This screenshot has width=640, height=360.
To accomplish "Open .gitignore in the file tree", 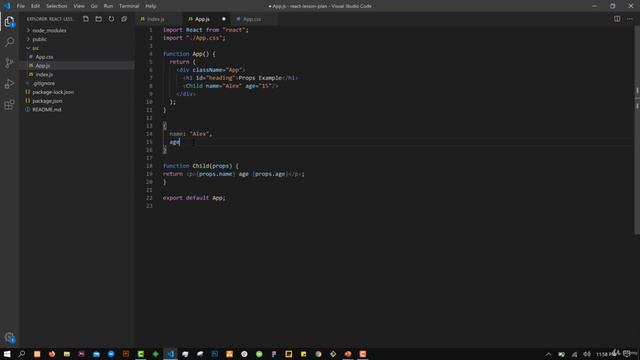I will point(43,83).
